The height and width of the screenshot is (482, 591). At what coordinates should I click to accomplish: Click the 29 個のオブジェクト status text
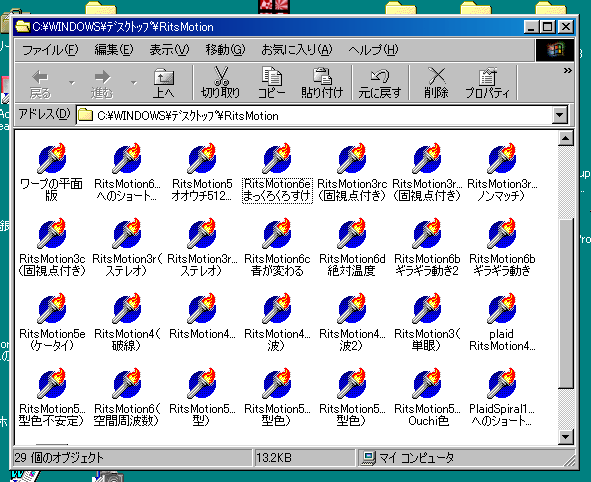(x=59, y=458)
